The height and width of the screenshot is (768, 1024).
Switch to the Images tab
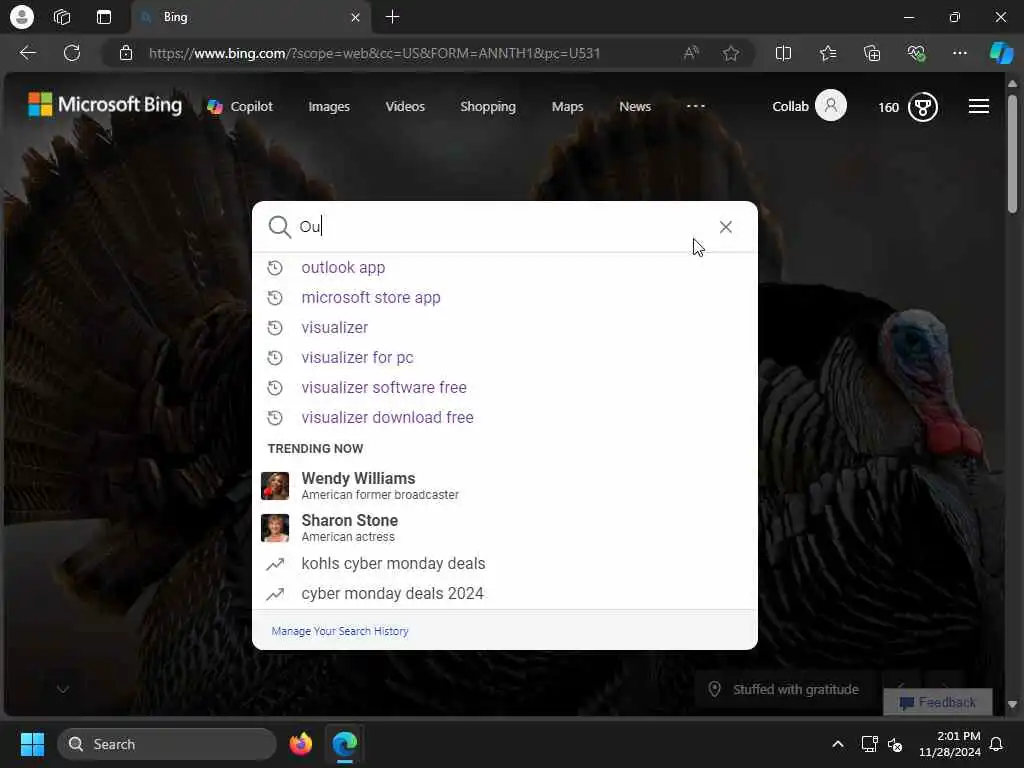[x=328, y=106]
